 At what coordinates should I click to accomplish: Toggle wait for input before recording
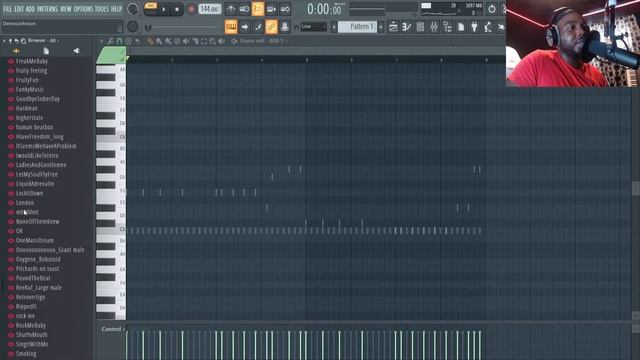(244, 9)
